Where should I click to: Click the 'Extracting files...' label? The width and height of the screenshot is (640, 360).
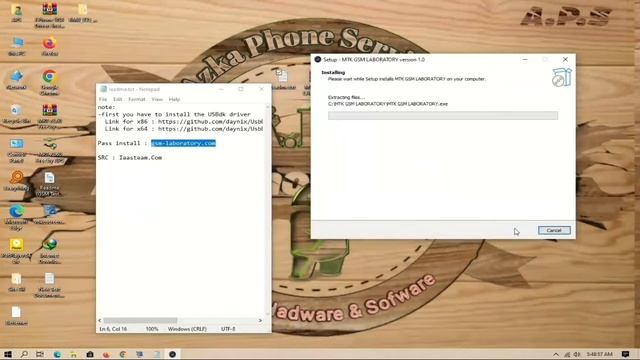346,97
